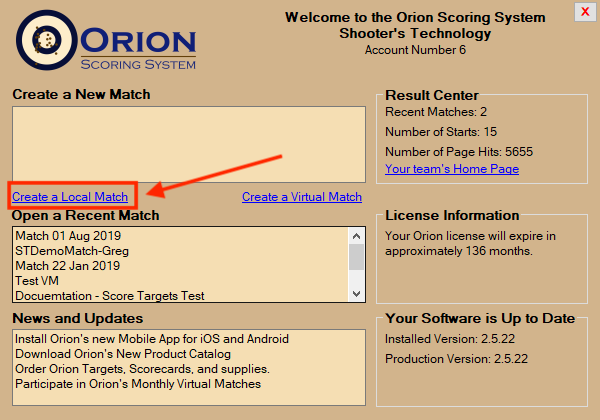Select Match 01 Aug 2019 entry
The height and width of the screenshot is (420, 600).
click(66, 236)
